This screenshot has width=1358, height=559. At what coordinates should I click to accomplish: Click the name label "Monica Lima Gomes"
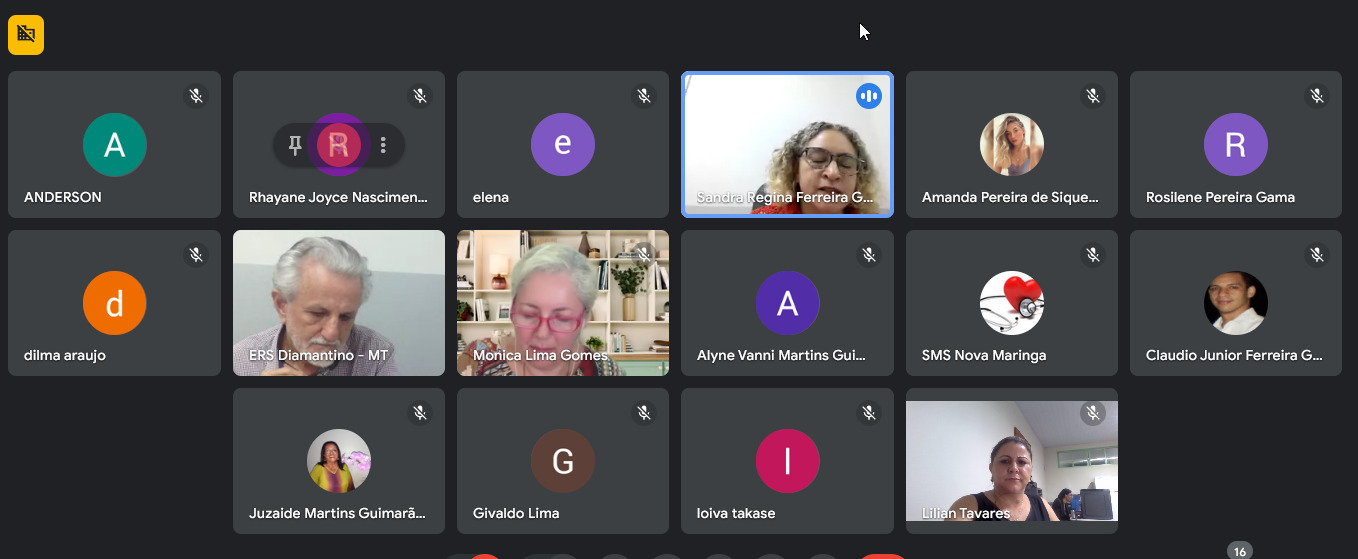coord(540,355)
